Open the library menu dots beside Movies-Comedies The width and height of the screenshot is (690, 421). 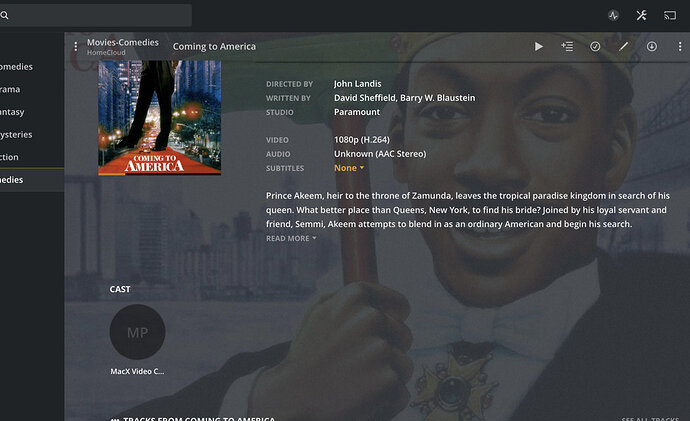[x=76, y=46]
